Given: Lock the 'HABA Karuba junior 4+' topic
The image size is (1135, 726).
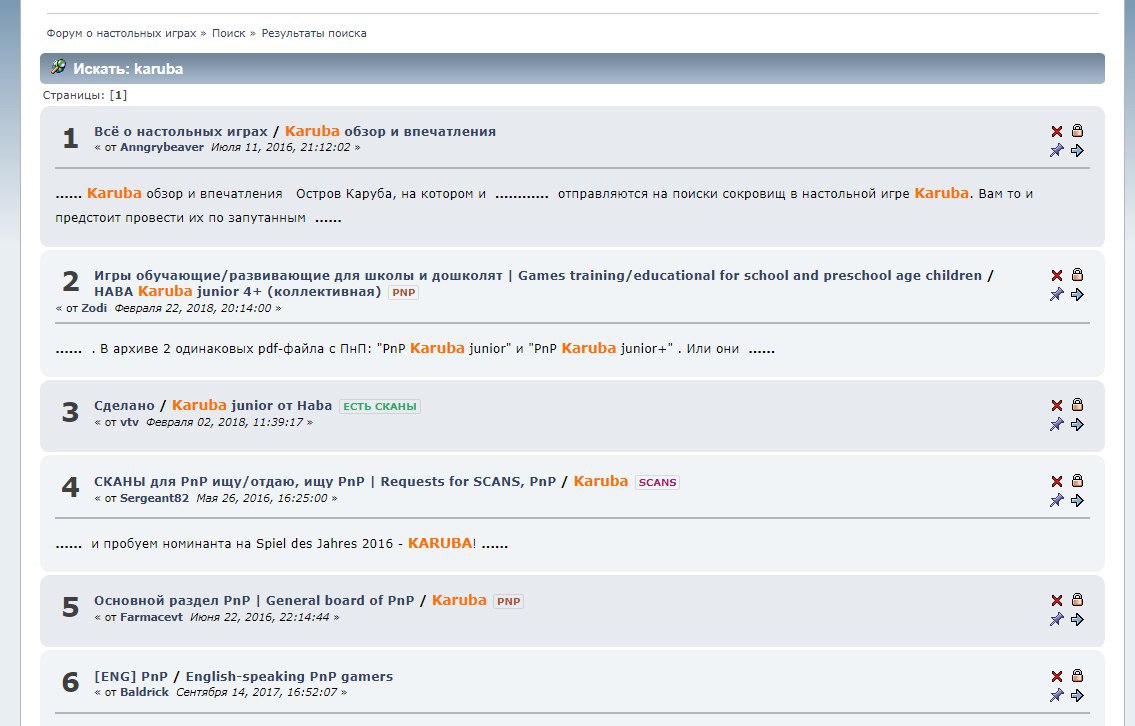Looking at the screenshot, I should tap(1077, 274).
